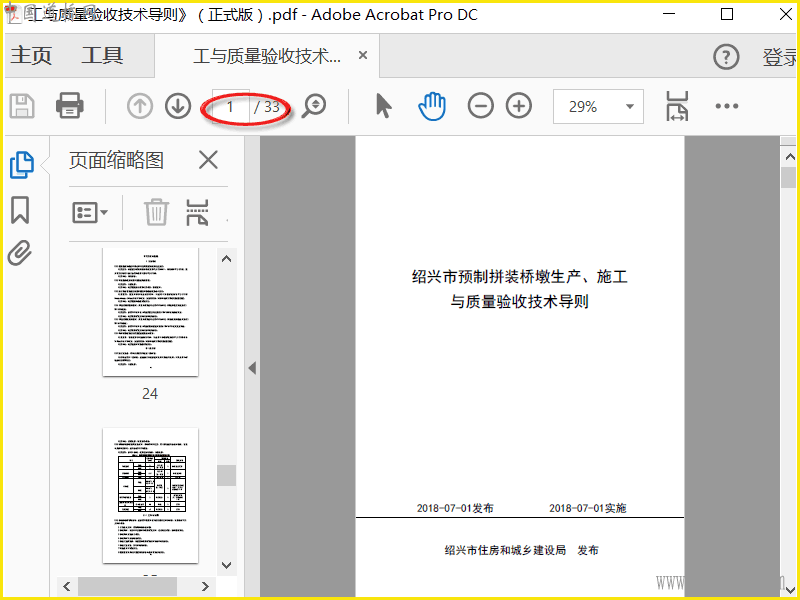Click the text 2018-07-01发布
The height and width of the screenshot is (600, 800).
click(455, 508)
